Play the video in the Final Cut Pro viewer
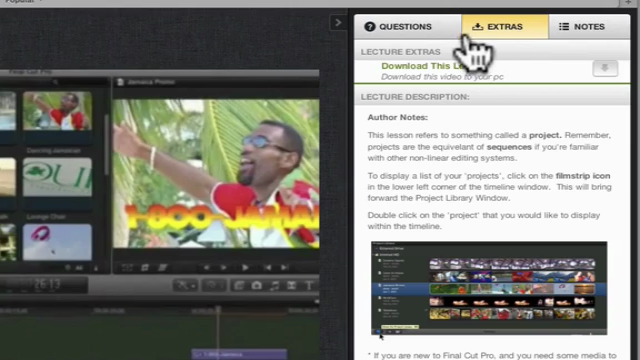The height and width of the screenshot is (360, 640). tap(245, 268)
